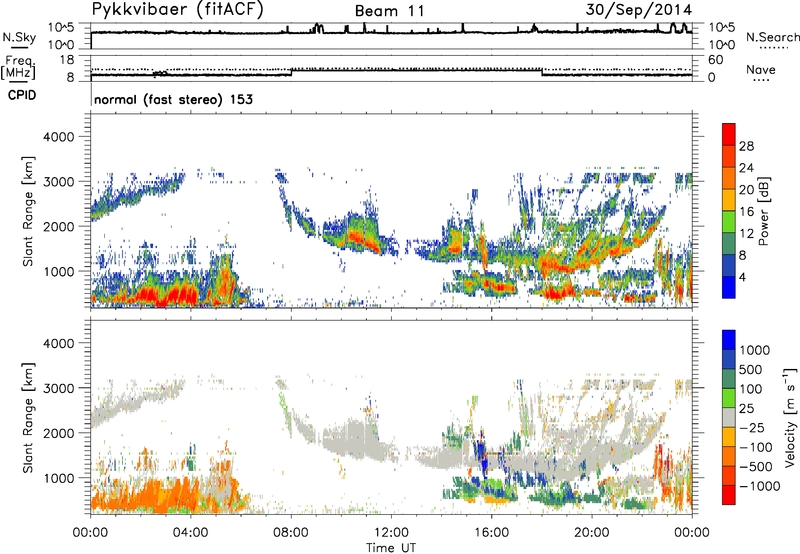
Task: Click the '4000' tick in power panel
Action: [58, 137]
